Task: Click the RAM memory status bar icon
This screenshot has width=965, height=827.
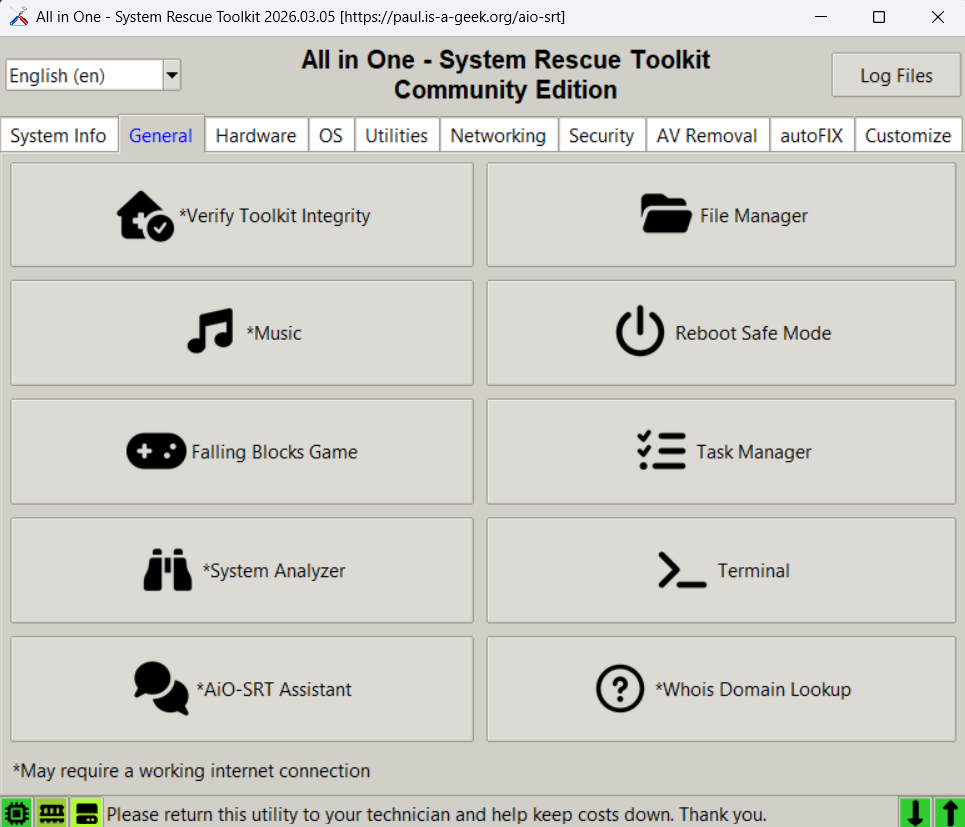Action: click(51, 813)
